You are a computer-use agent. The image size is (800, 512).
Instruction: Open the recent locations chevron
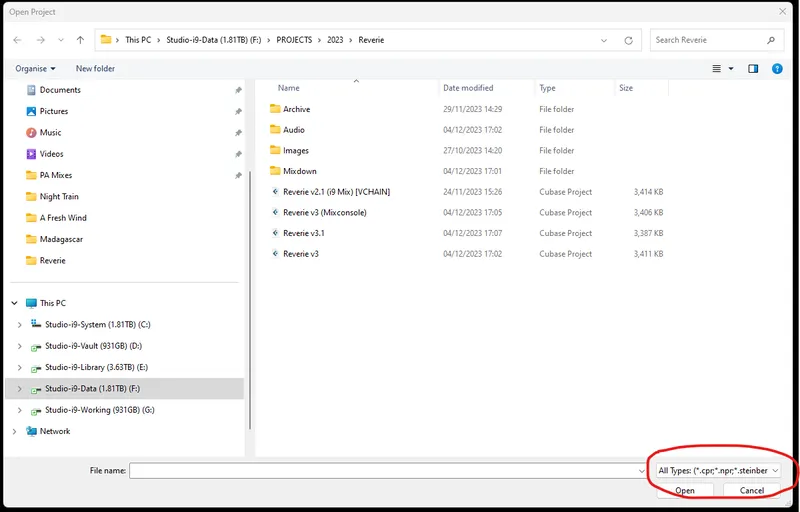pyautogui.click(x=61, y=40)
